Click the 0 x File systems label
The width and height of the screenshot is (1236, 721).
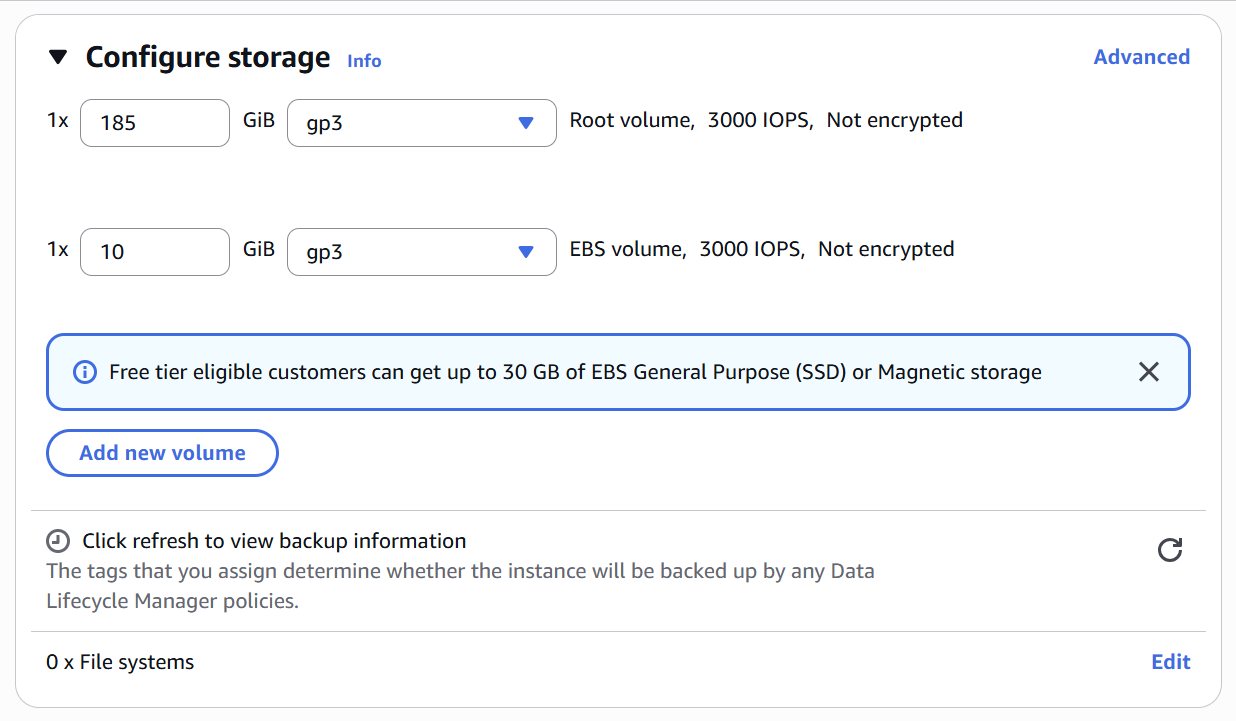pos(120,662)
